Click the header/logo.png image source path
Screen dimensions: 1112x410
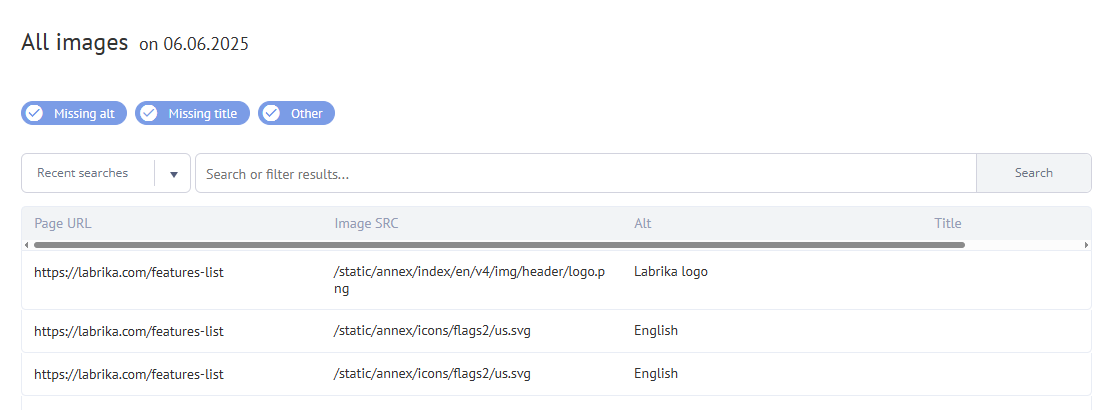469,280
